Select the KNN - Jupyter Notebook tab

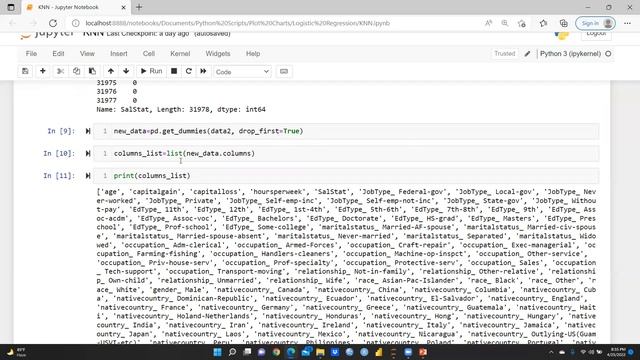click(76, 7)
